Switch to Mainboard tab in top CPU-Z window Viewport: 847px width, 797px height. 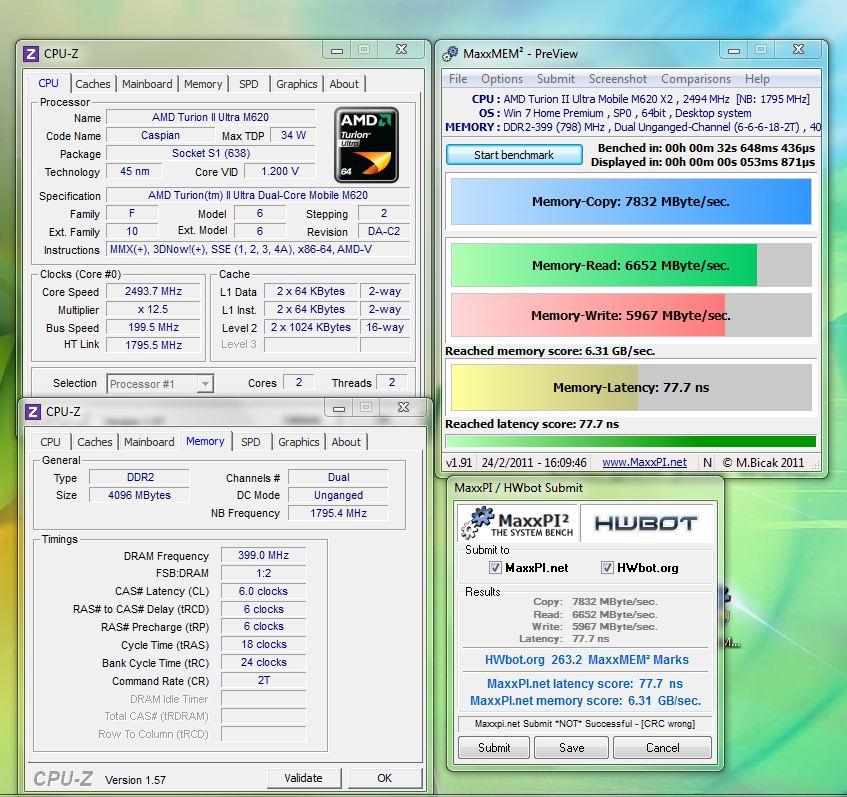[x=147, y=84]
